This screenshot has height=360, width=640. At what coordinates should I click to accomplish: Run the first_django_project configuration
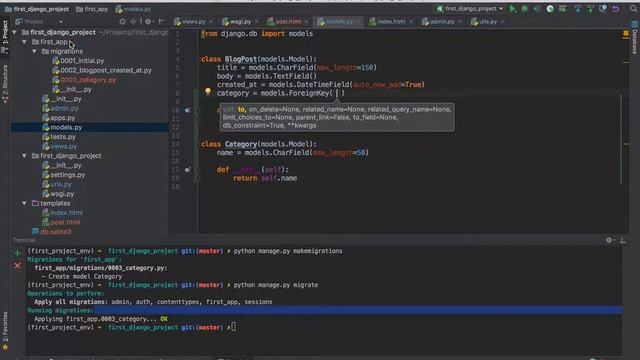click(513, 9)
